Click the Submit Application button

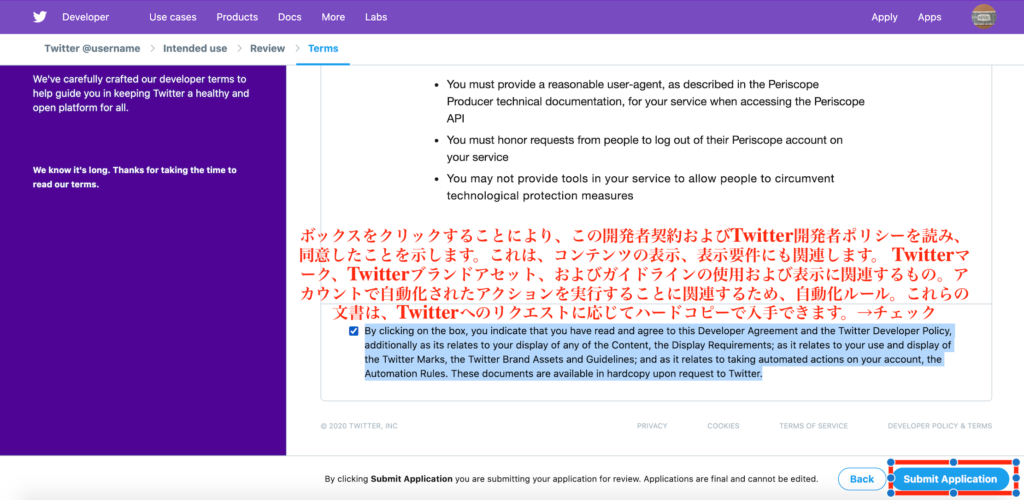coord(950,479)
